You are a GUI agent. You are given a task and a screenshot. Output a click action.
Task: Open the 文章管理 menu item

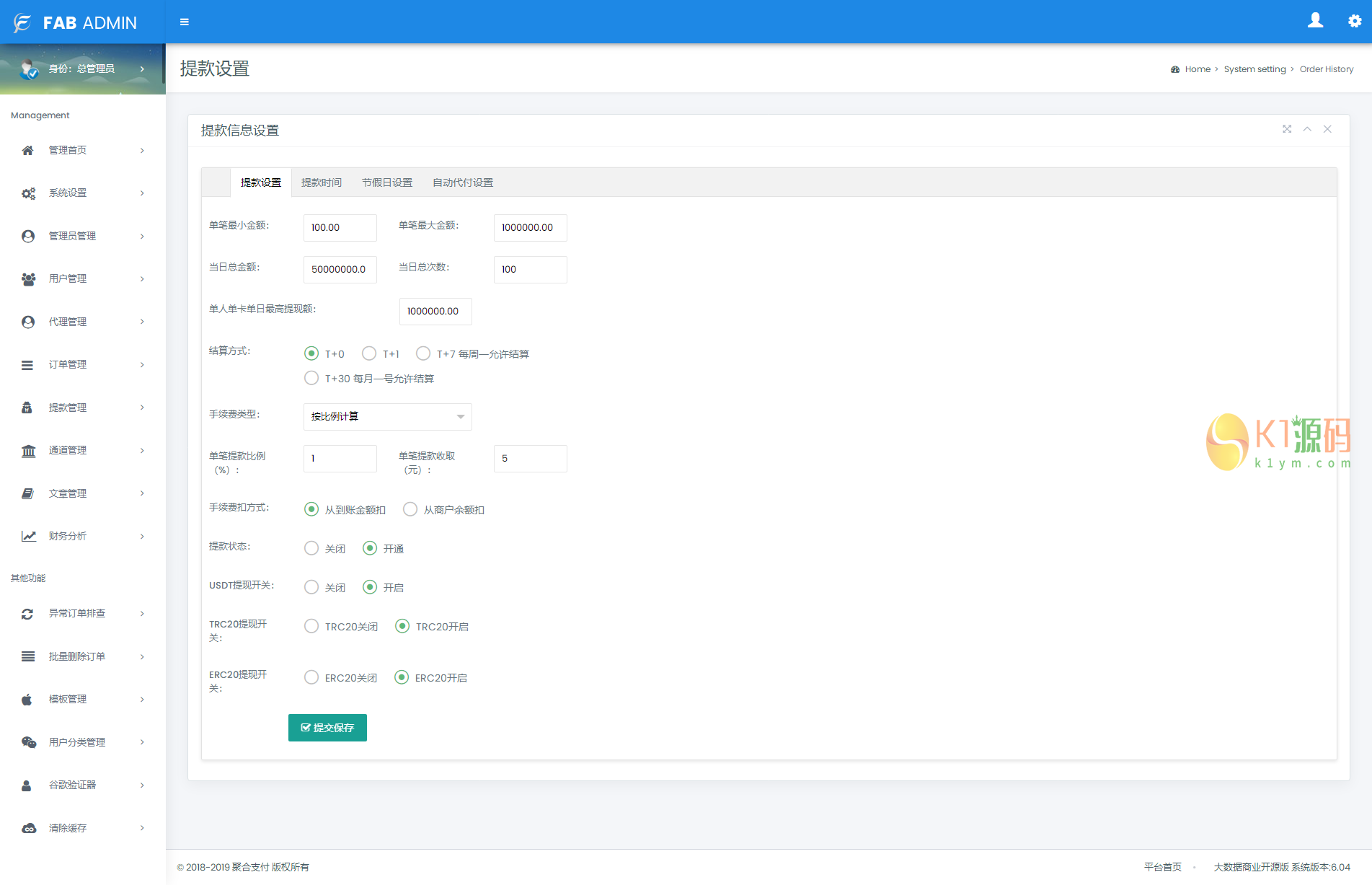[83, 493]
